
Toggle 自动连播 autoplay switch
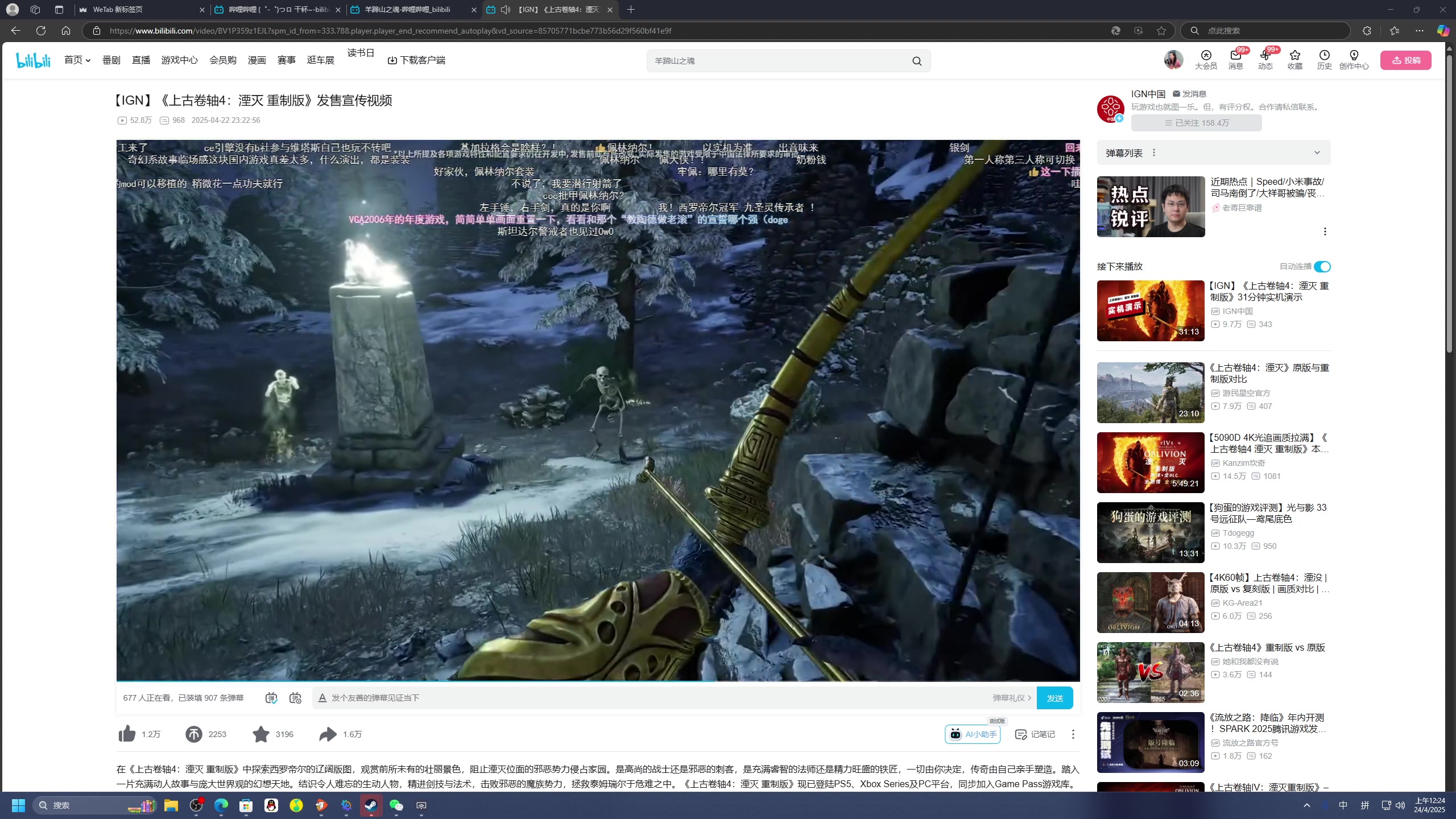click(x=1322, y=267)
